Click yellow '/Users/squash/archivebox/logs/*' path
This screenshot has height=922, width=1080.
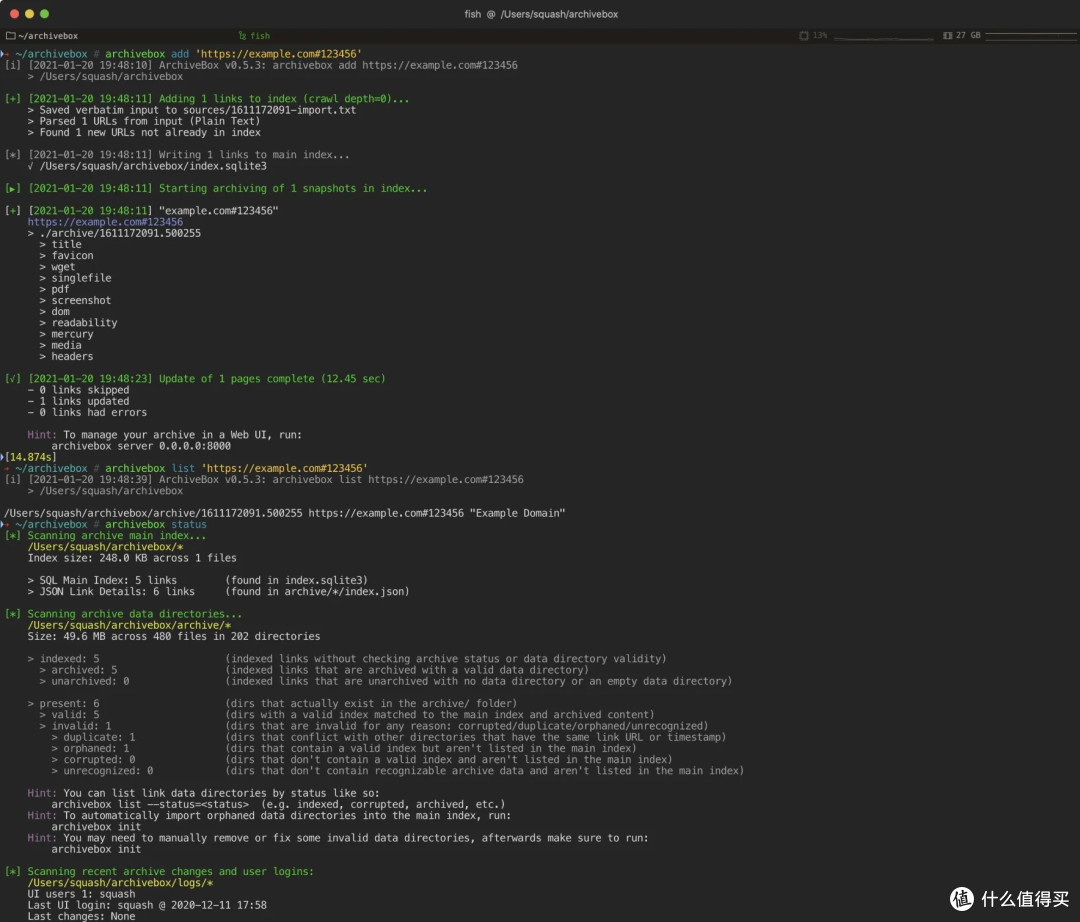click(x=121, y=883)
